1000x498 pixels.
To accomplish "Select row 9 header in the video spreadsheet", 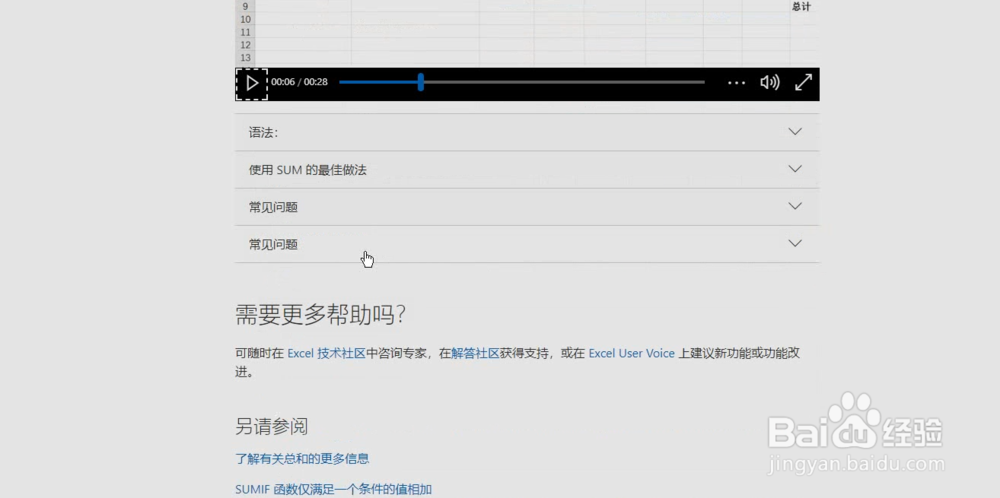I will click(x=246, y=6).
